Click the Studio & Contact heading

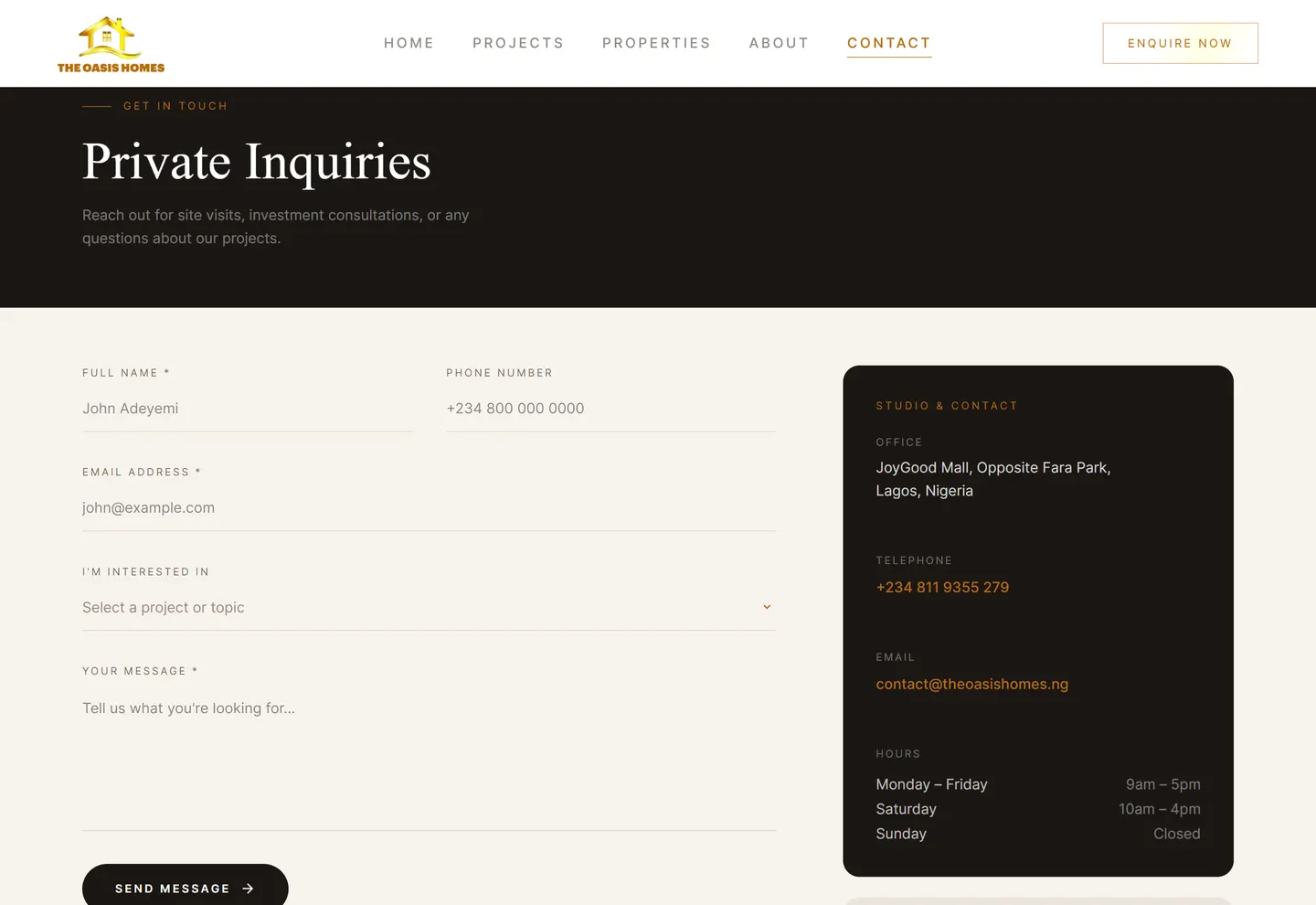pyautogui.click(x=947, y=406)
